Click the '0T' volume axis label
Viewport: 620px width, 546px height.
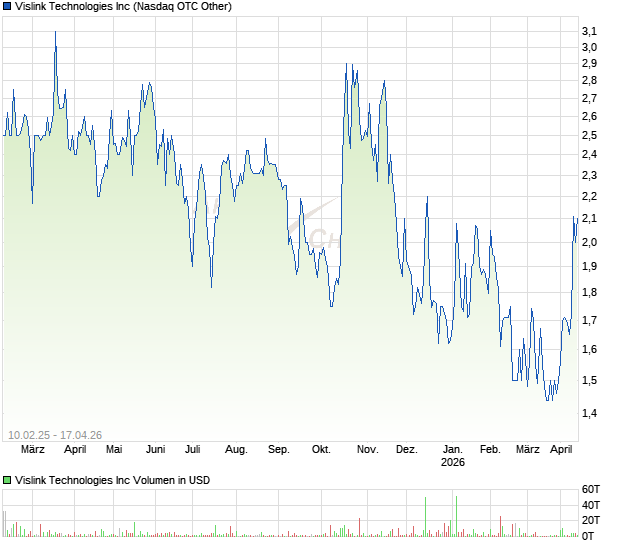[588, 536]
